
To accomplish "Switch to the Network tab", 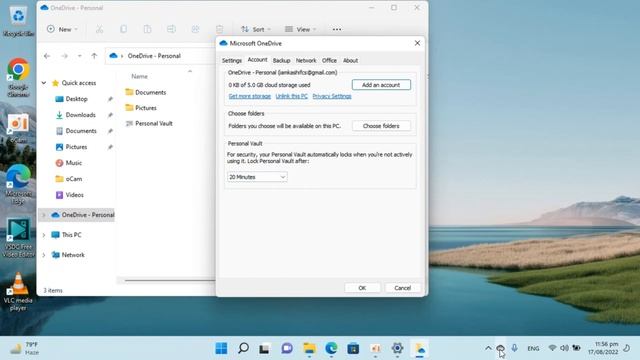I will 306,60.
